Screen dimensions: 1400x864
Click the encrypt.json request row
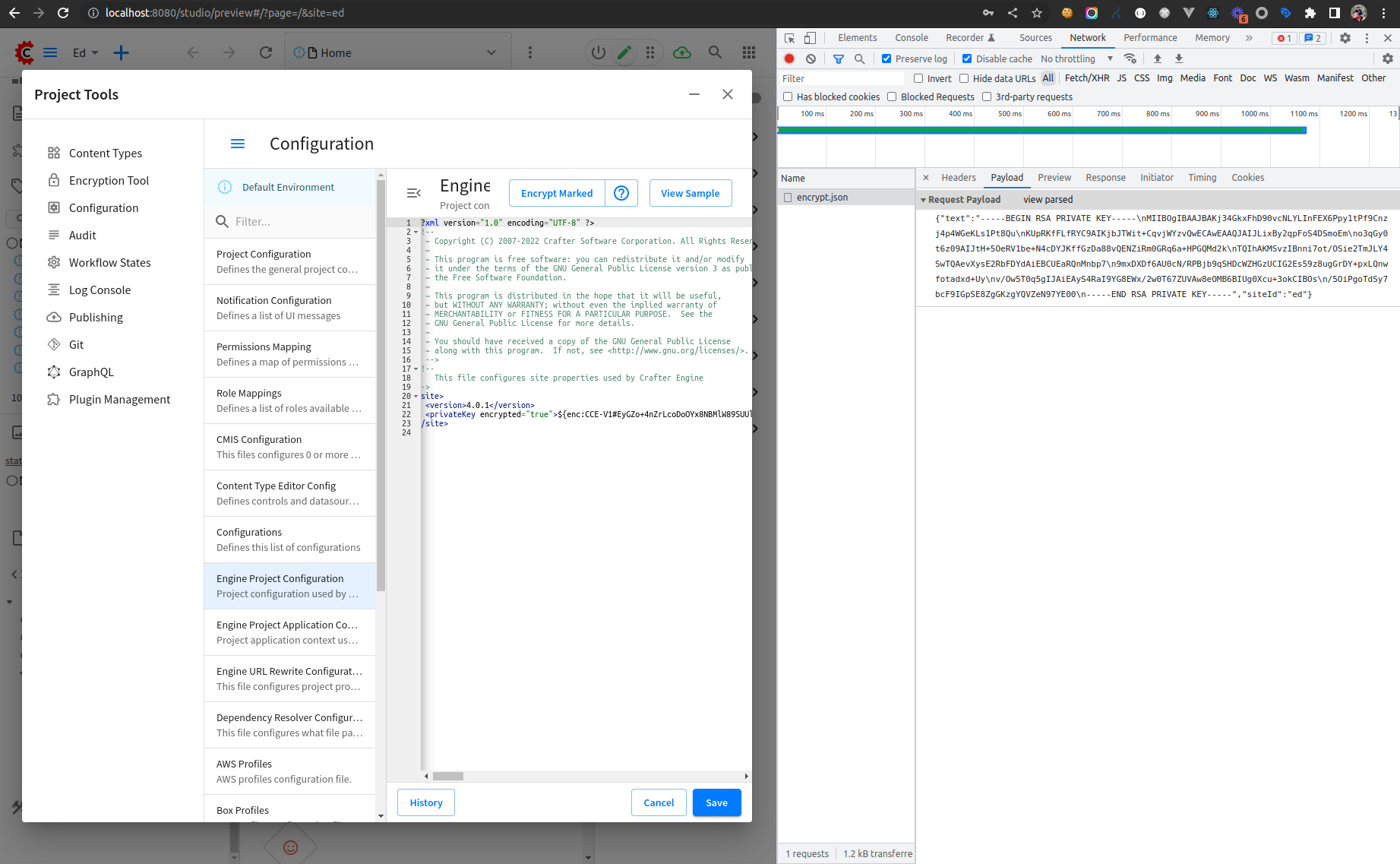click(823, 197)
